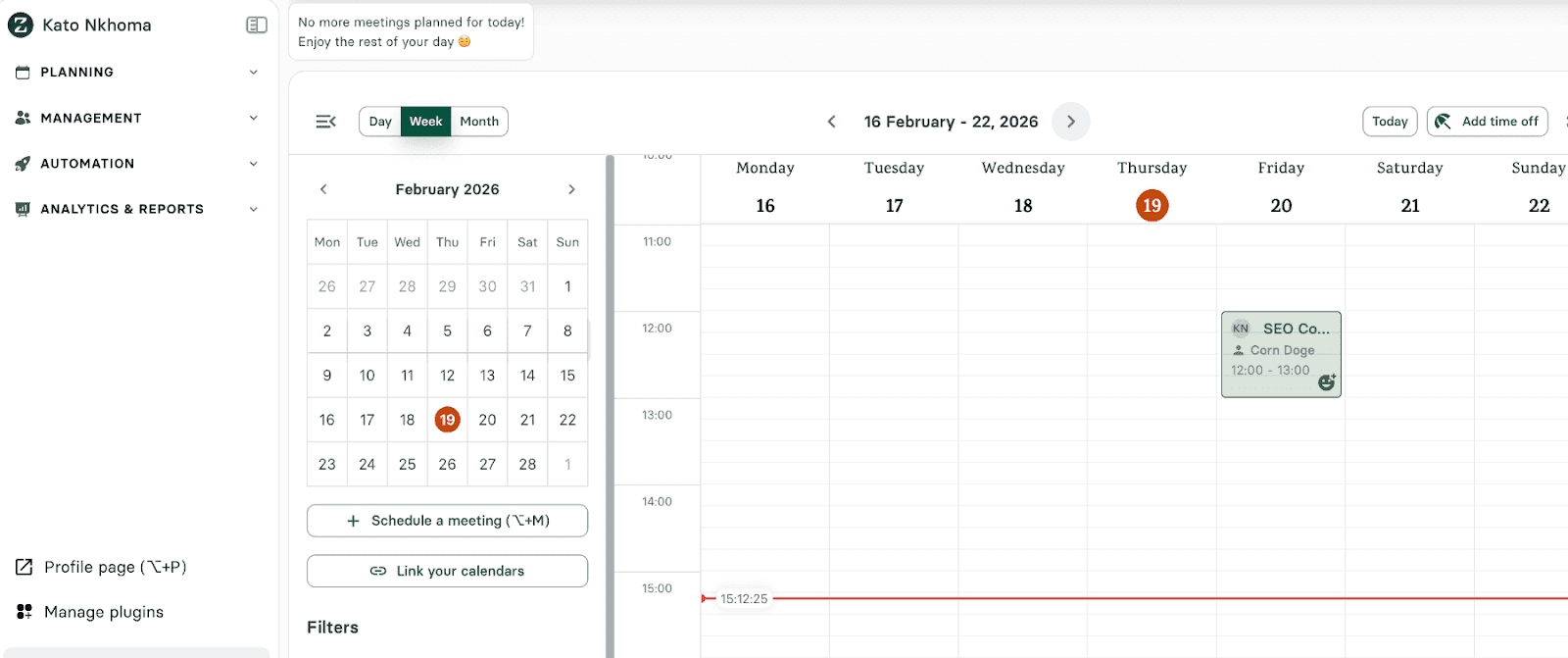Click Schedule a meeting button
This screenshot has width=1568, height=658.
[x=447, y=521]
